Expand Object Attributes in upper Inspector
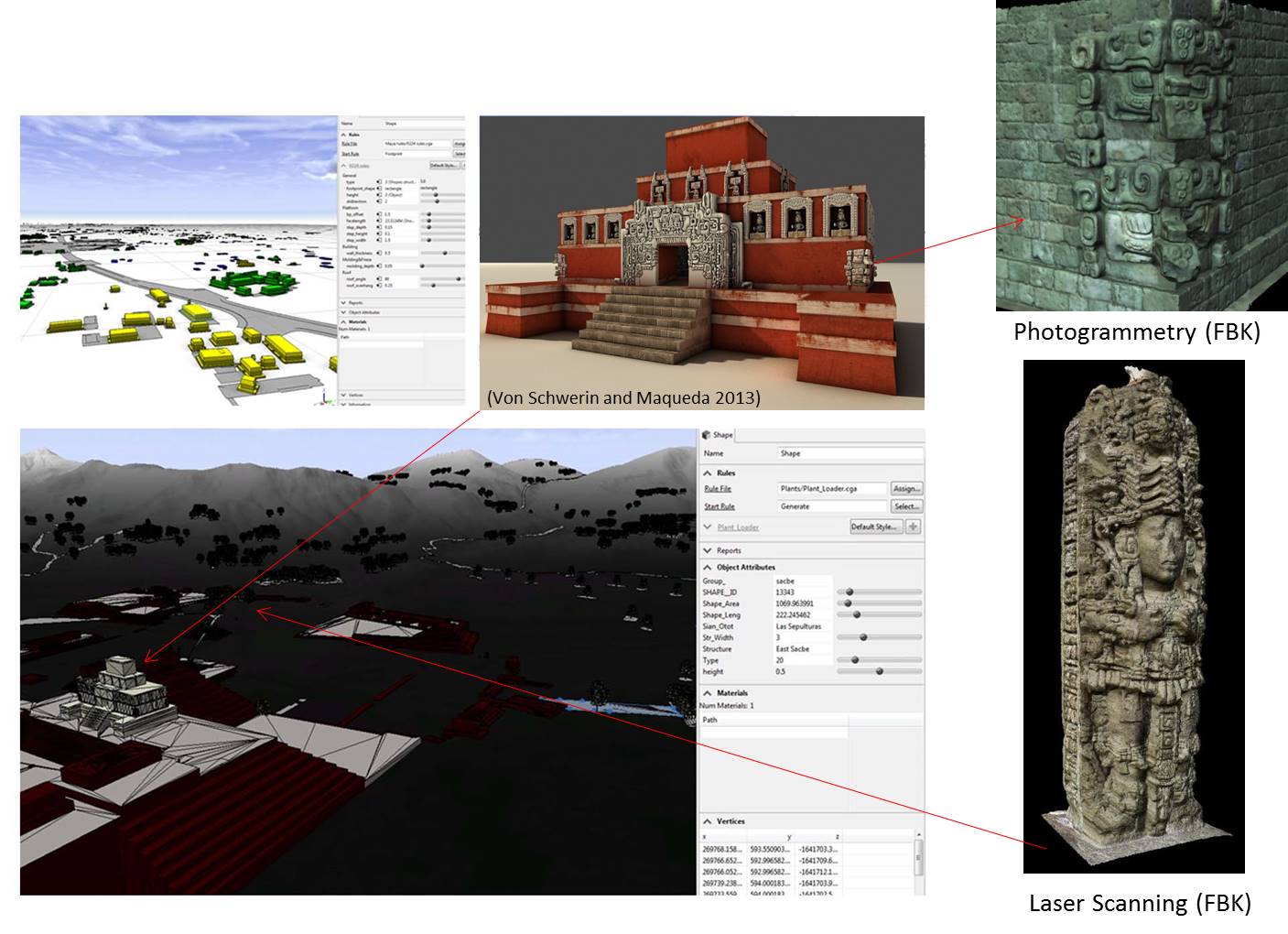 pos(343,312)
